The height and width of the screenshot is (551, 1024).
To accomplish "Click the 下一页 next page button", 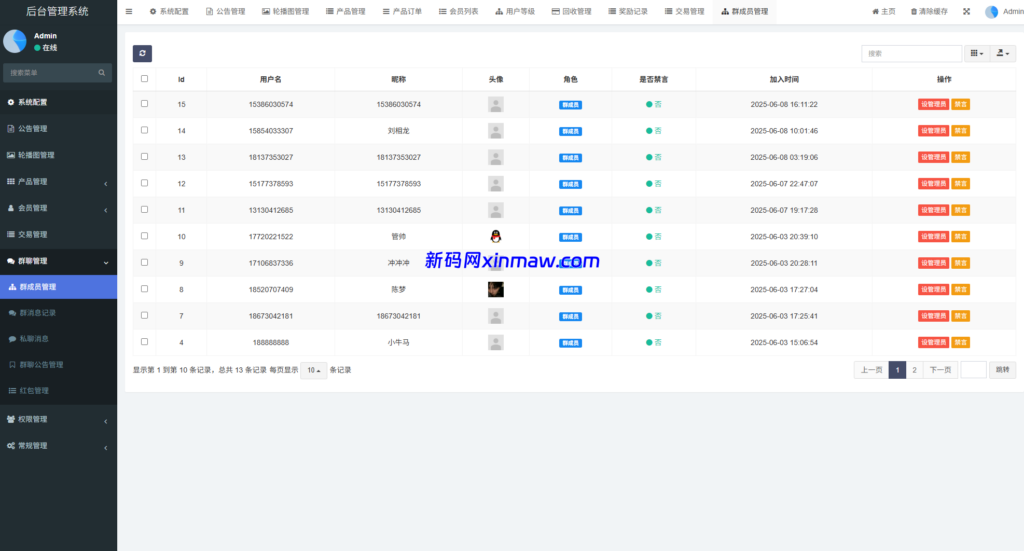I will [x=940, y=370].
